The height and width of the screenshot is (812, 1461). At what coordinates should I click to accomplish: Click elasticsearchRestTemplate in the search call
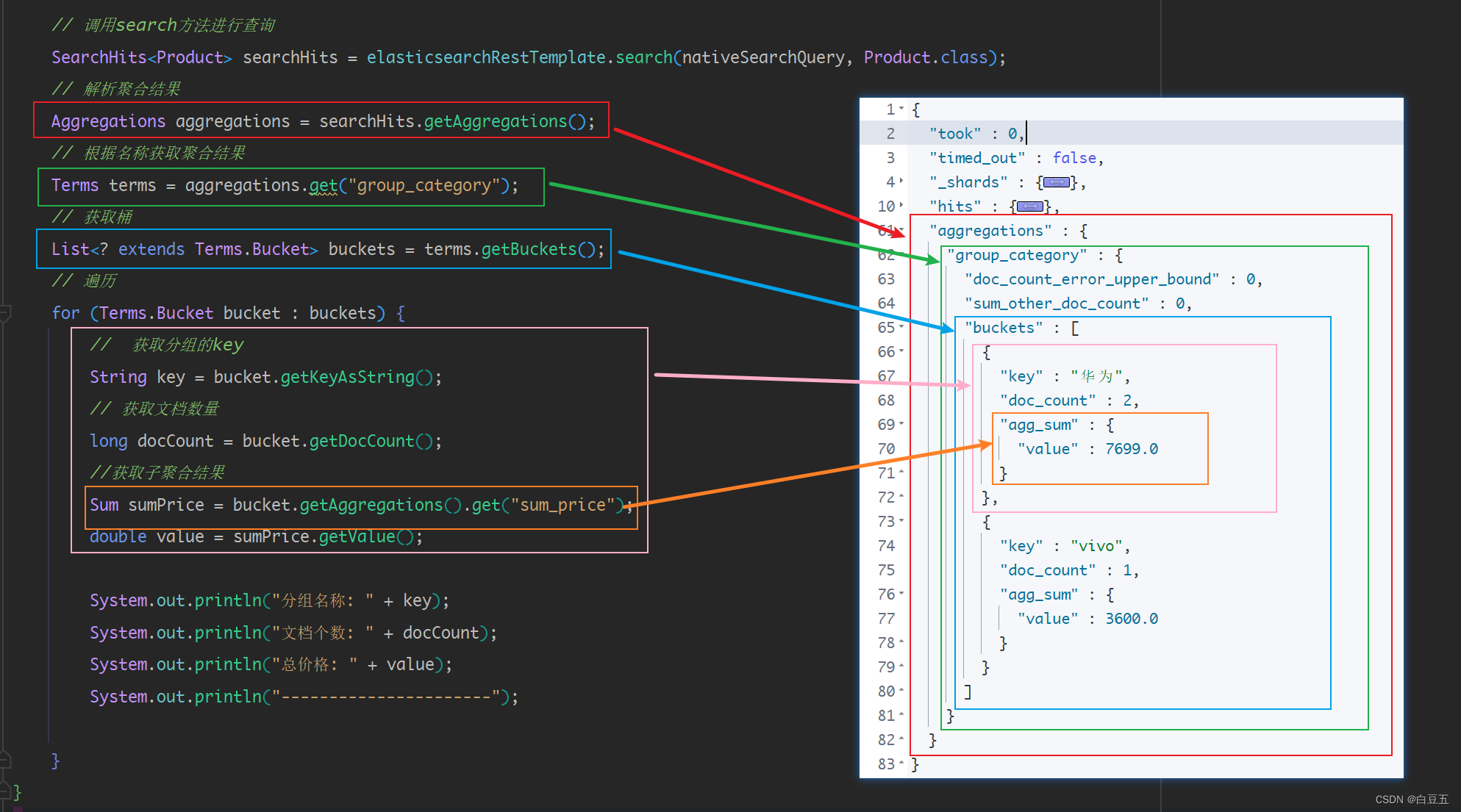pyautogui.click(x=486, y=57)
